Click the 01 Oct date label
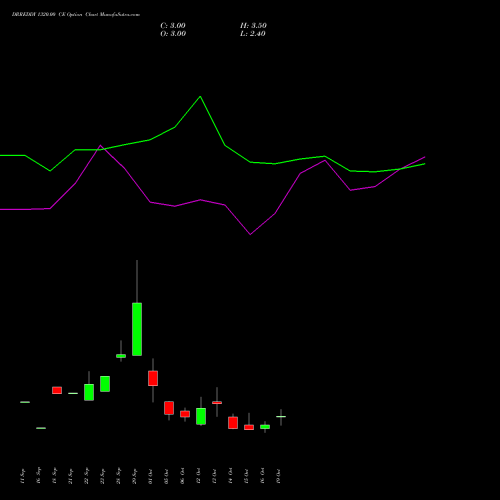This screenshot has height=500, width=500. (151, 476)
